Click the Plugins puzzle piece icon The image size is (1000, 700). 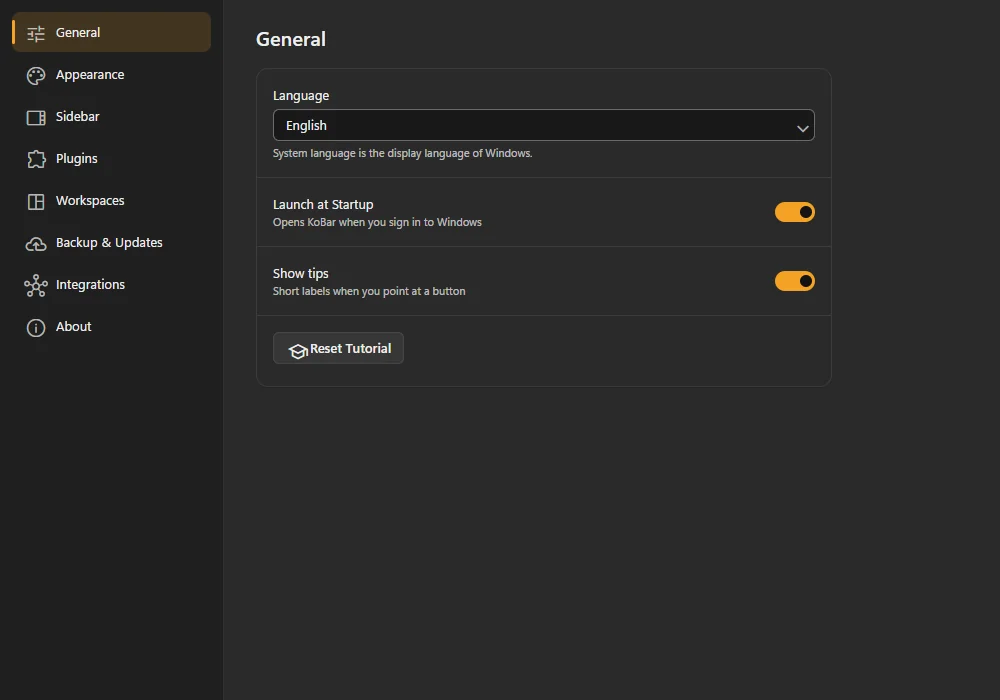[x=36, y=159]
